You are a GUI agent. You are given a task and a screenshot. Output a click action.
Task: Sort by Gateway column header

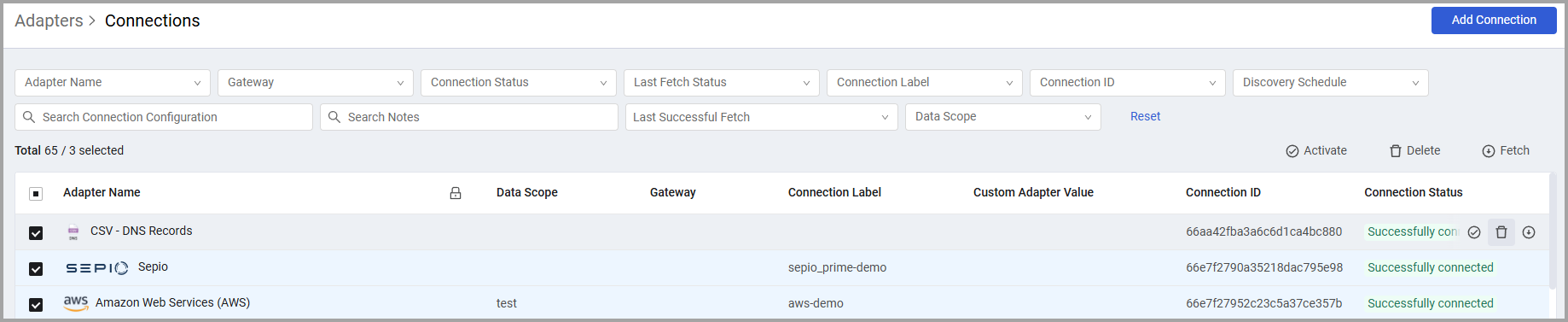click(673, 192)
